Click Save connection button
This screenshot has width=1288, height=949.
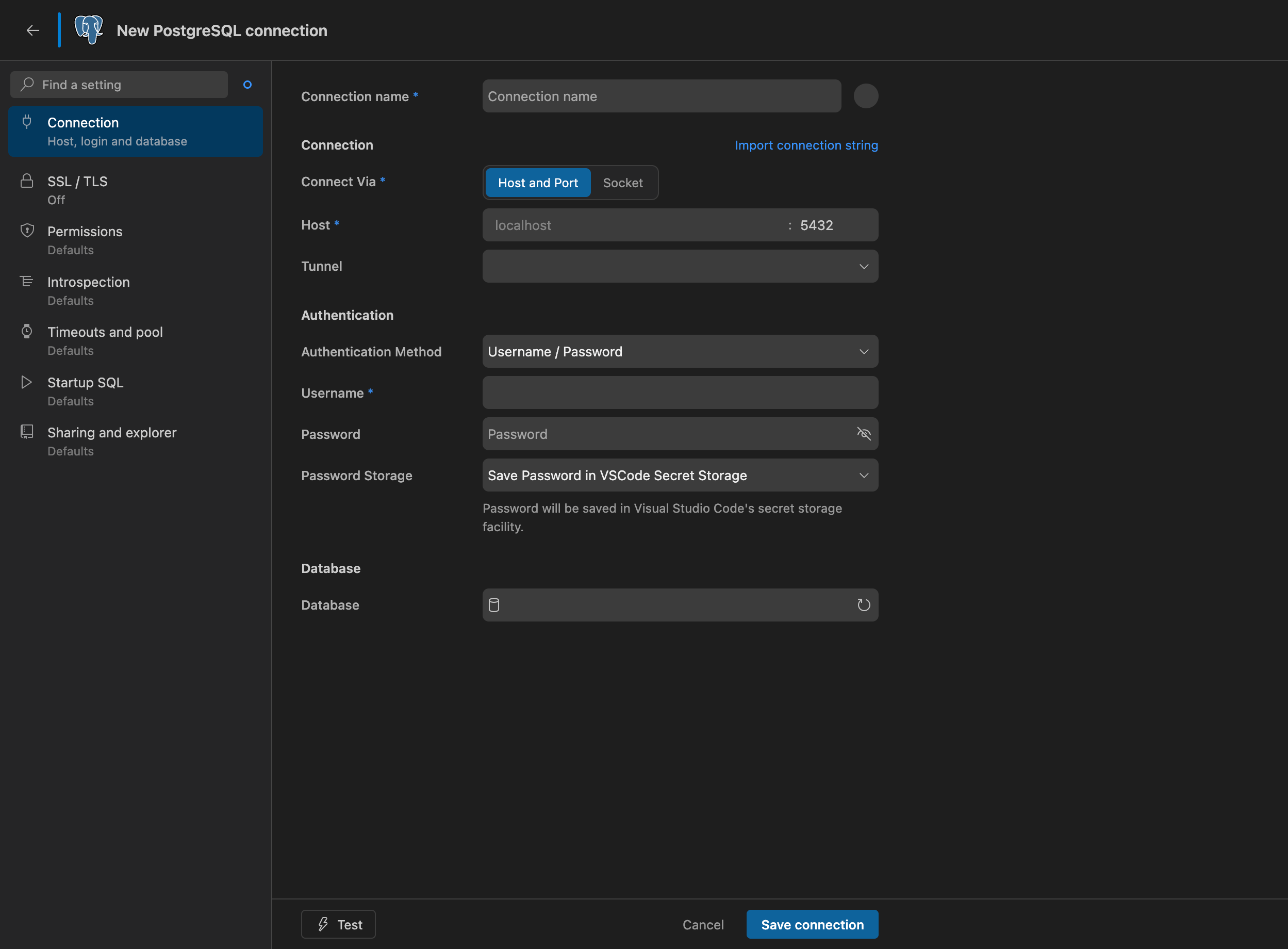click(812, 924)
